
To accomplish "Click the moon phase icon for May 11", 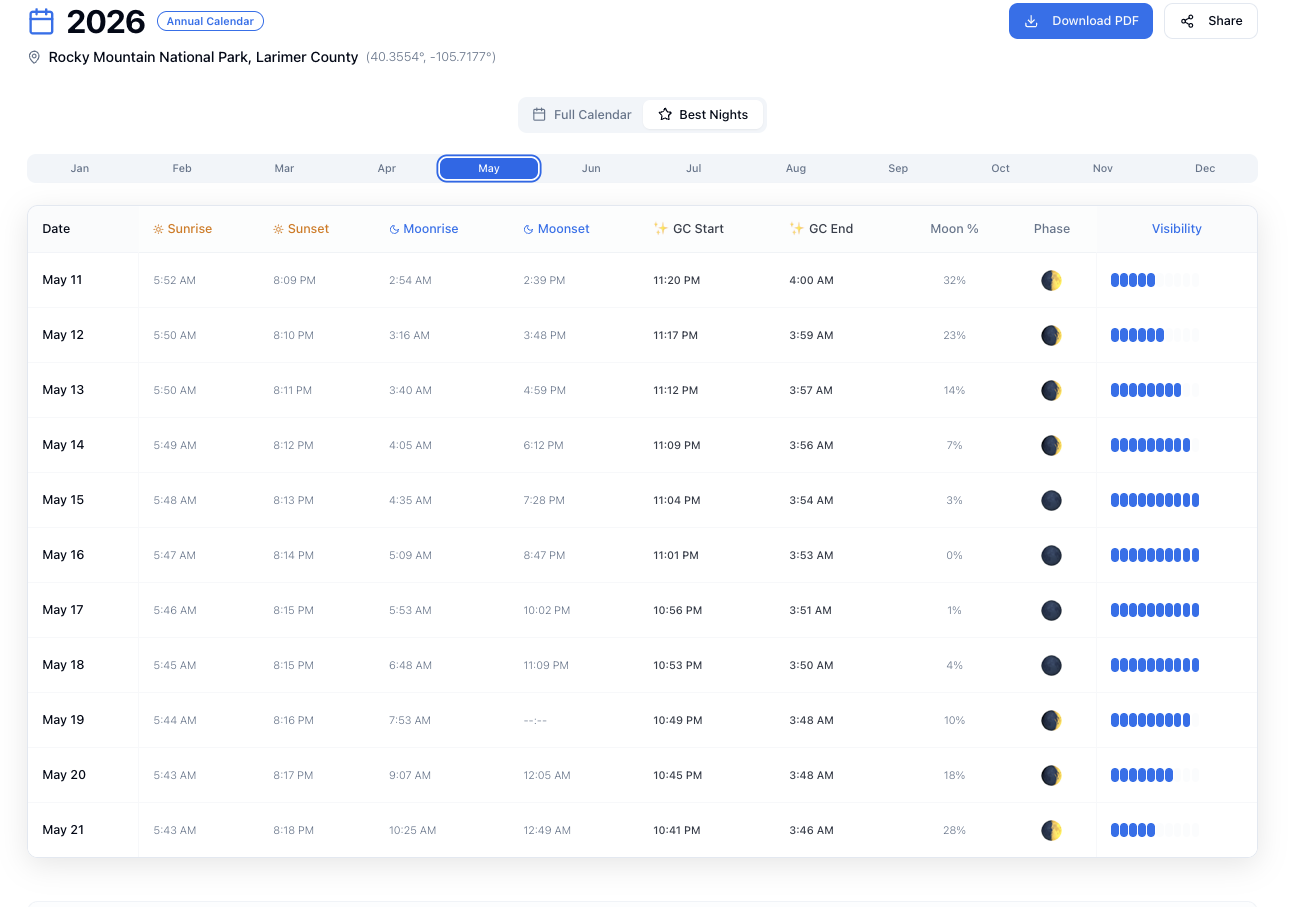I will (x=1051, y=281).
